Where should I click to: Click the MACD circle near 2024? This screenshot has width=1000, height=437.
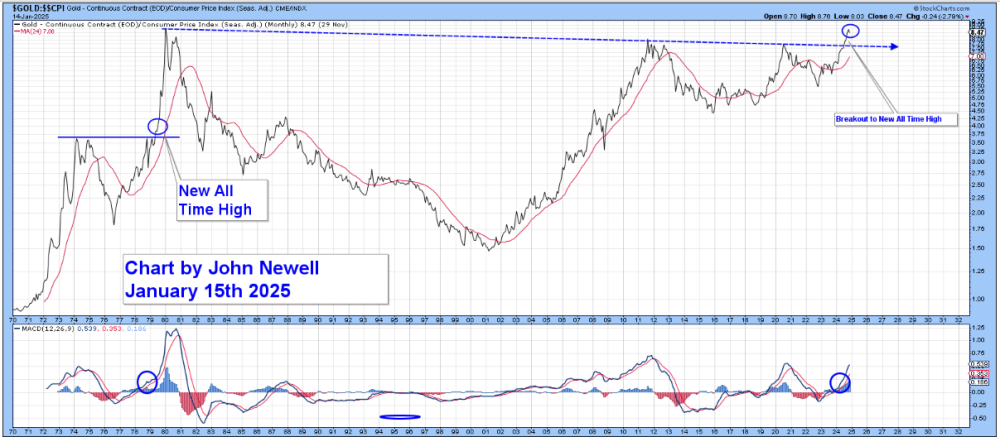pyautogui.click(x=842, y=382)
